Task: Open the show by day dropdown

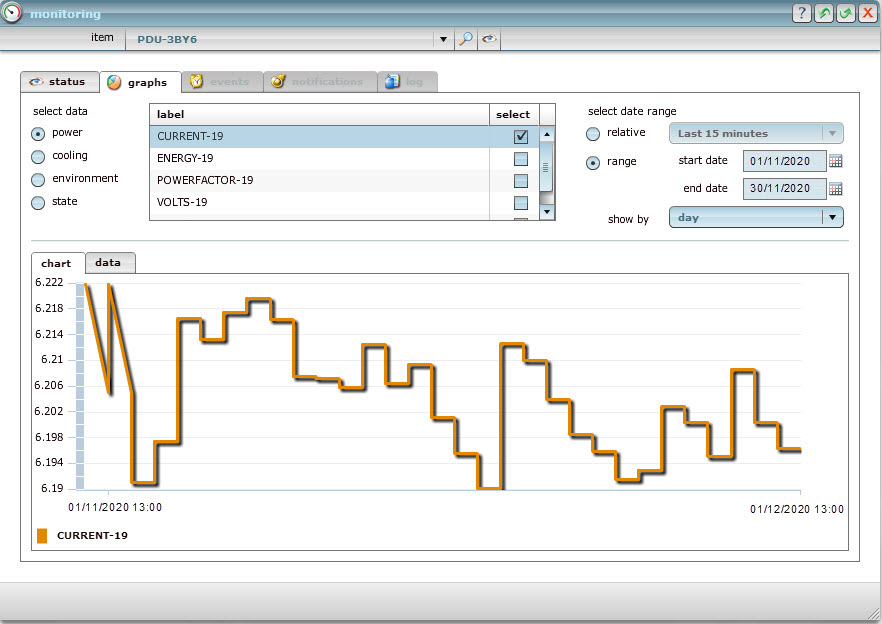Action: 831,217
